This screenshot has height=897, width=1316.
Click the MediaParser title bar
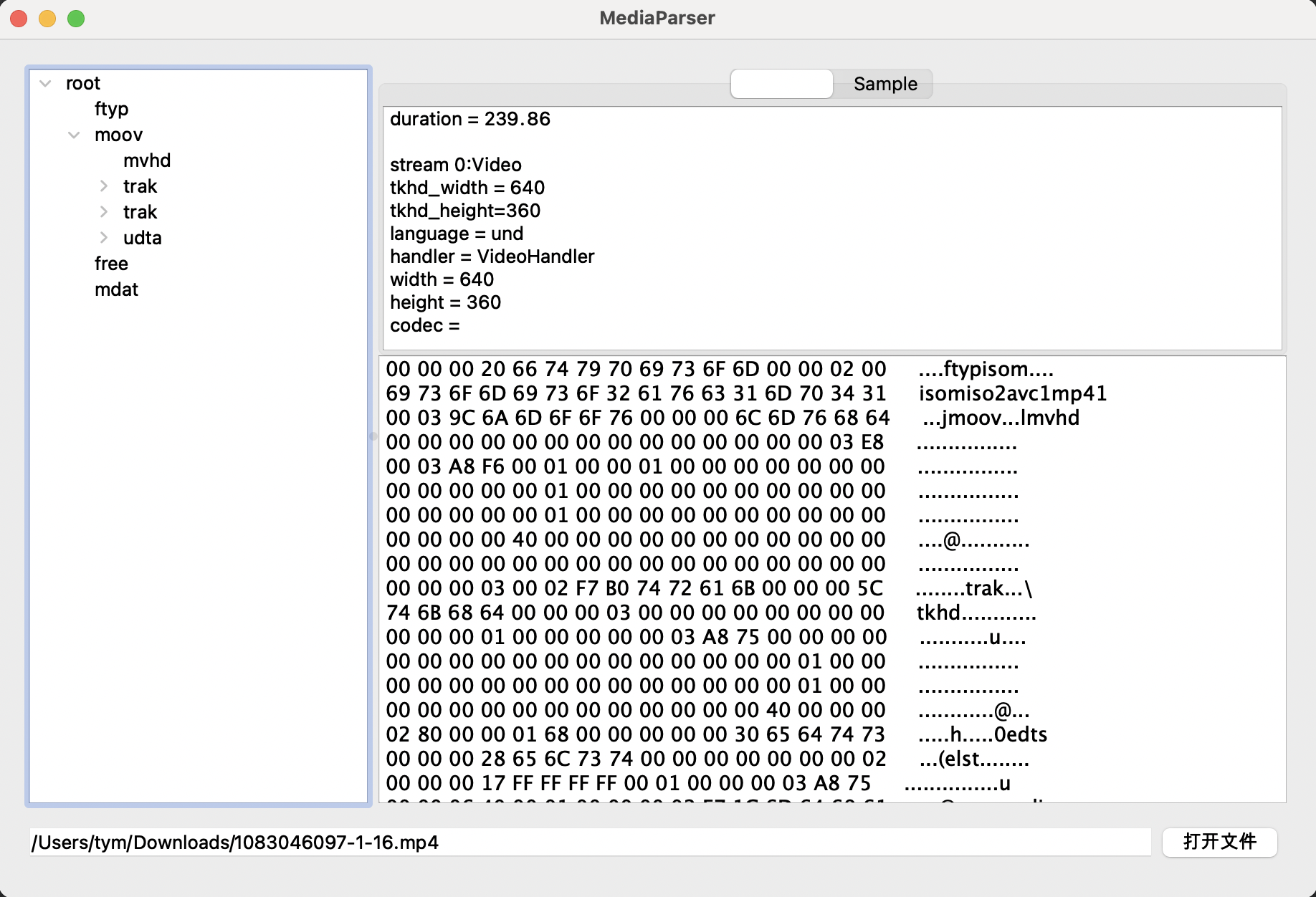656,17
